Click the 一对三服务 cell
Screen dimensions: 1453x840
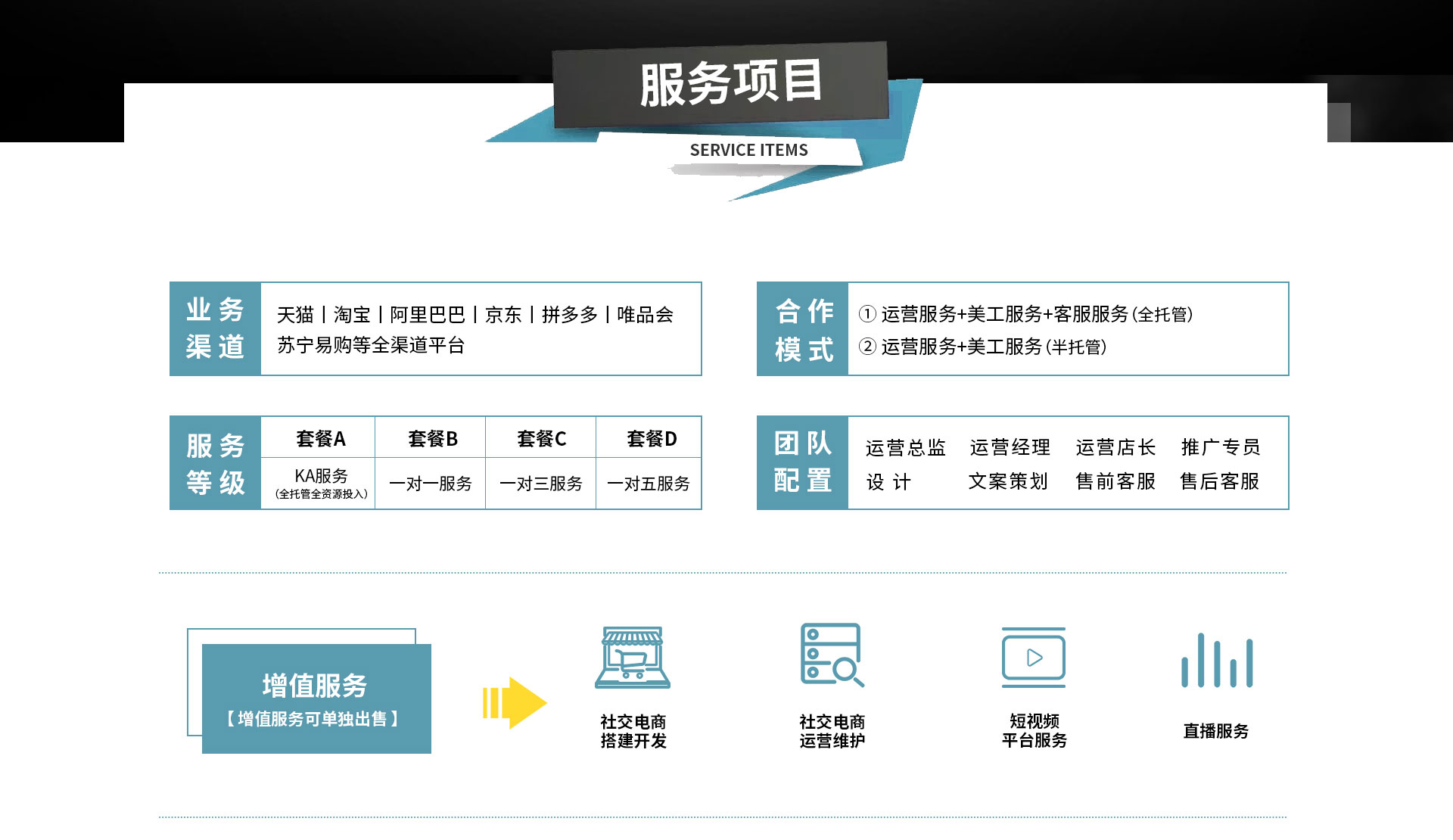[541, 484]
